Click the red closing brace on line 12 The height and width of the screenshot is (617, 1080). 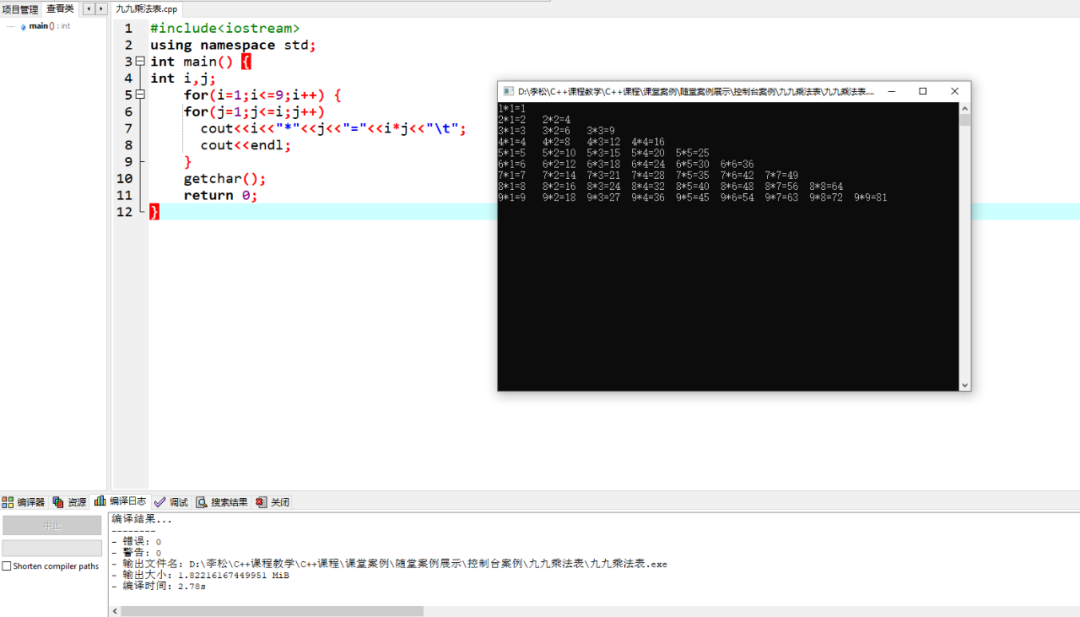154,211
